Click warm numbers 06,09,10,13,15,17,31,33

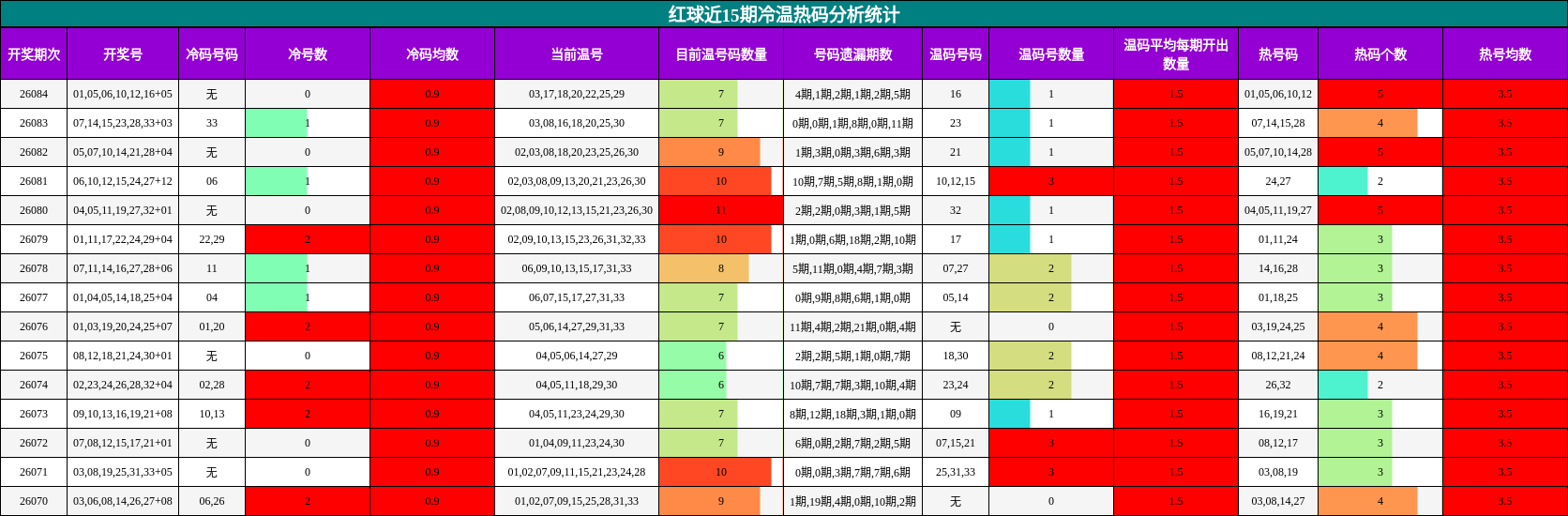577,268
